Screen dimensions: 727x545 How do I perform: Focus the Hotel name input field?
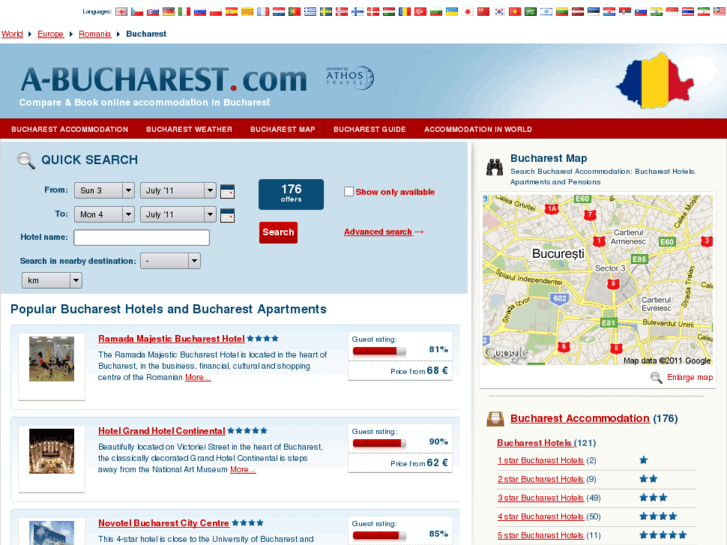pyautogui.click(x=141, y=237)
